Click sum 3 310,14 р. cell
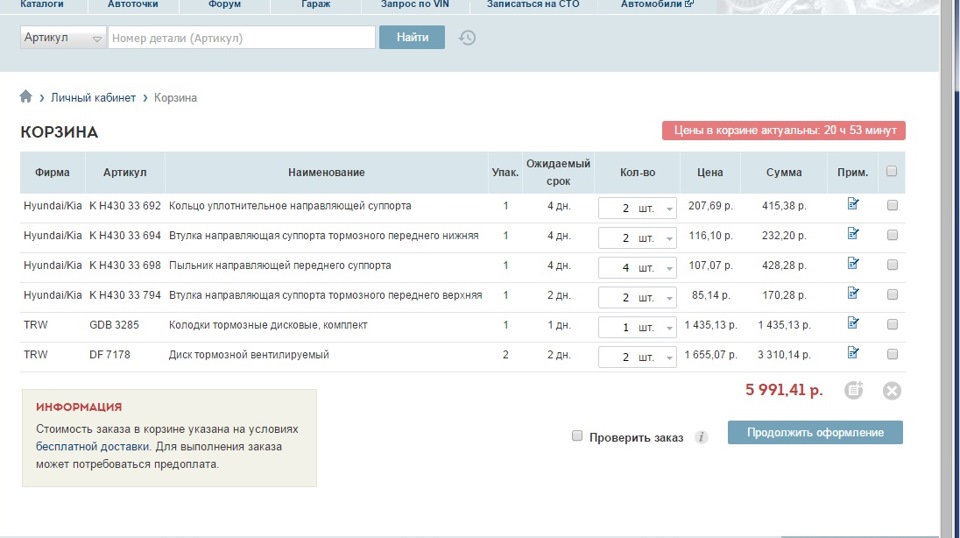The image size is (960, 538). (x=784, y=355)
